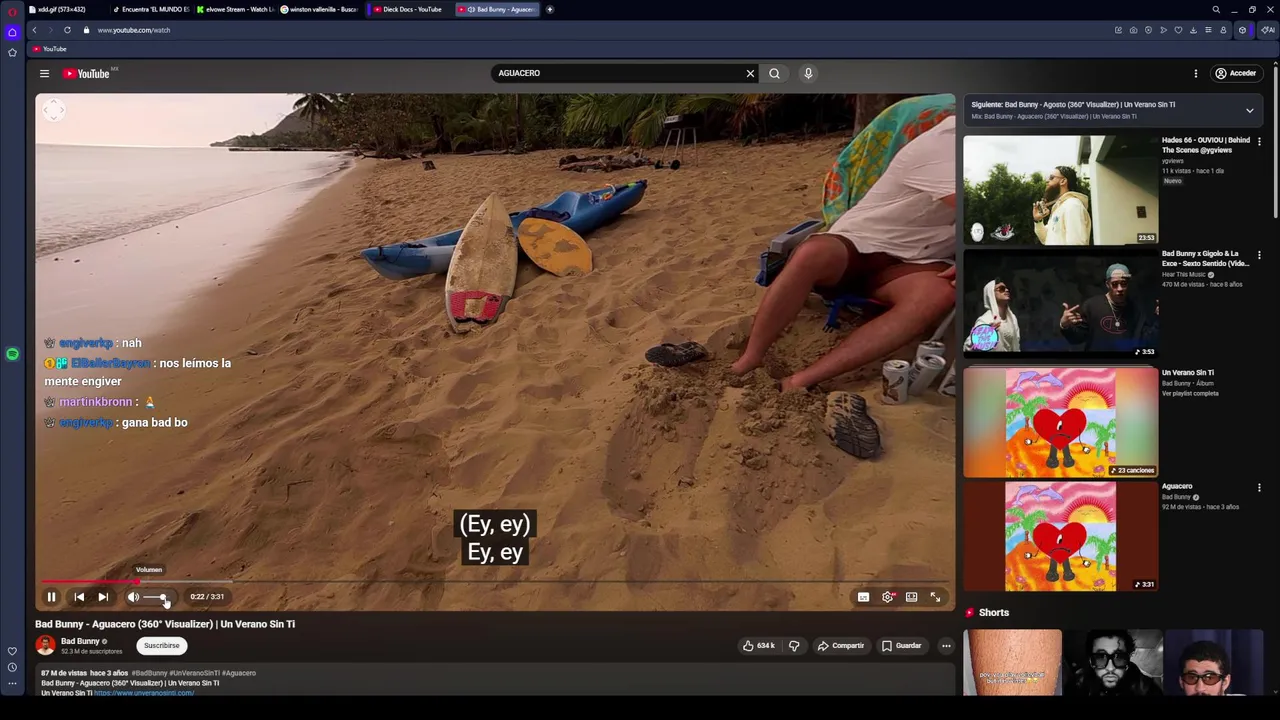This screenshot has height=720, width=1280.
Task: Open the sidebar bookmarks star icon
Action: [x=12, y=52]
